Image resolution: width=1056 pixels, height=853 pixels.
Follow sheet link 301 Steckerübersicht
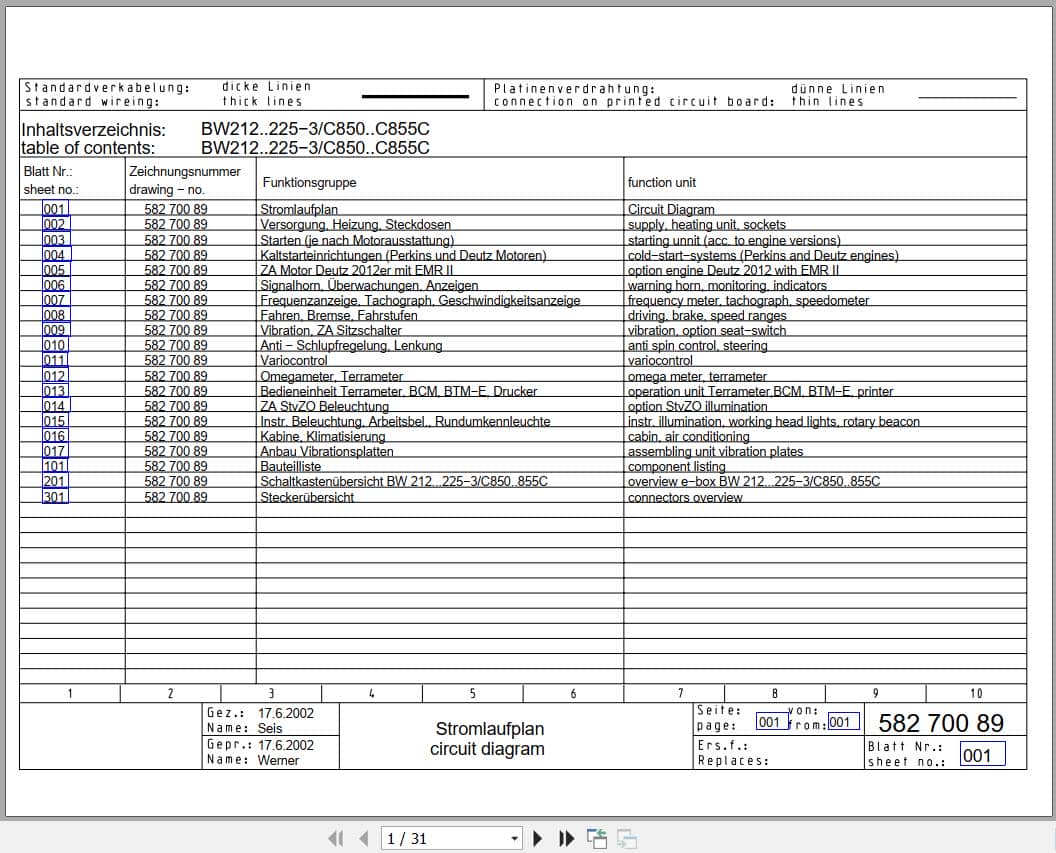55,497
